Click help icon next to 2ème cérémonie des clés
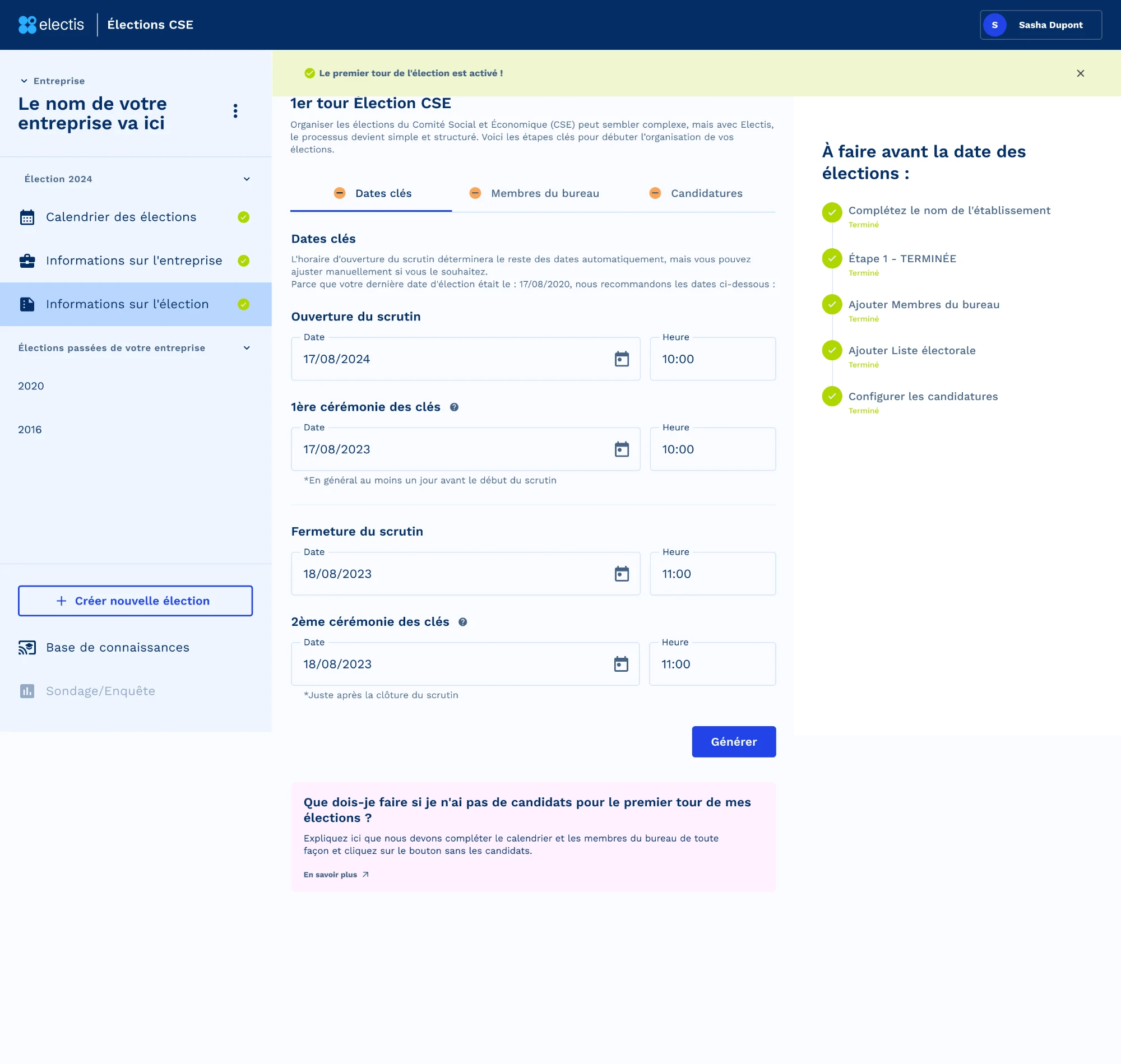1121x1064 pixels. tap(463, 622)
